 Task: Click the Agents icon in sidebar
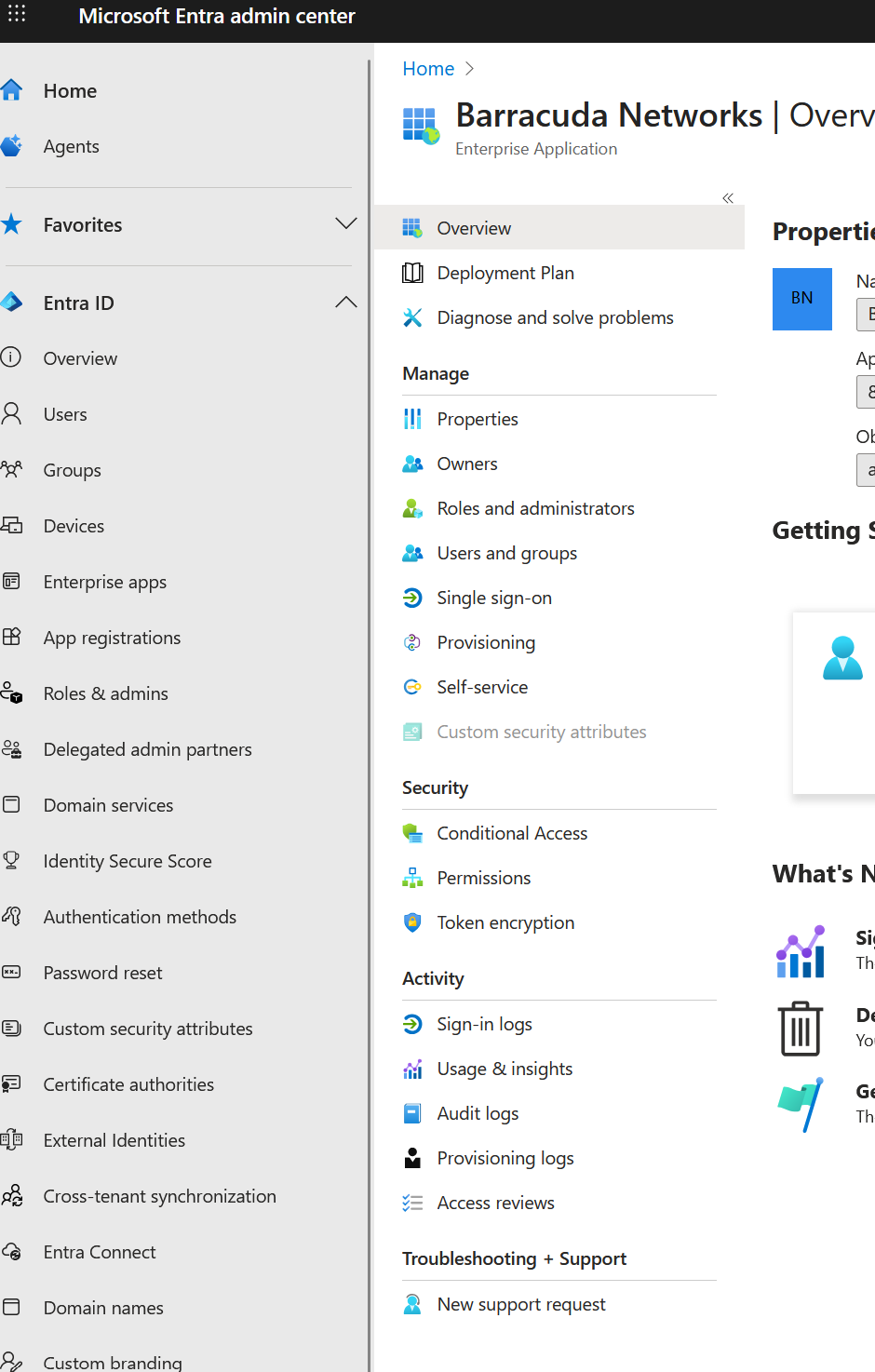(11, 146)
